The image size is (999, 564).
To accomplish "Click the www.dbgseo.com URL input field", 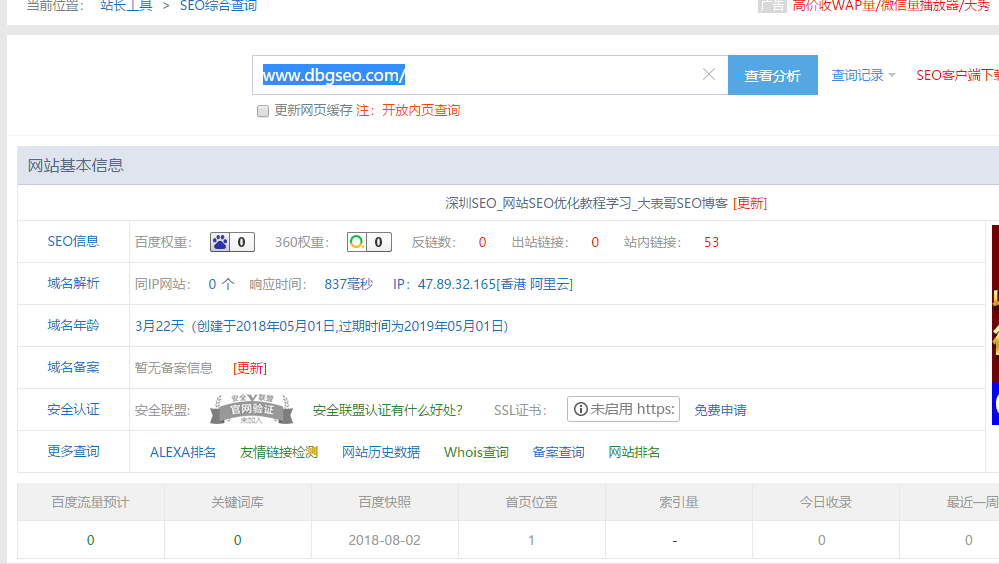I will pos(490,75).
